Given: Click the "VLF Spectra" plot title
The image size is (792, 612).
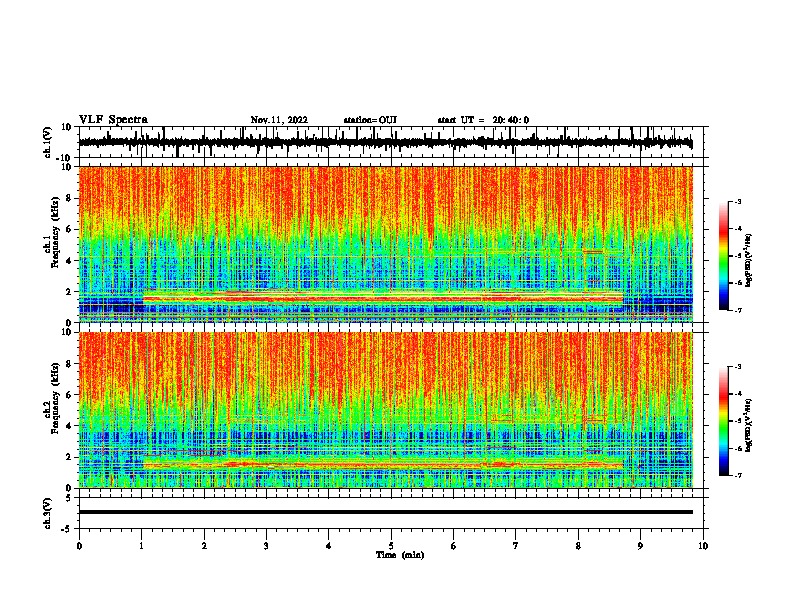Looking at the screenshot, I should [x=113, y=120].
